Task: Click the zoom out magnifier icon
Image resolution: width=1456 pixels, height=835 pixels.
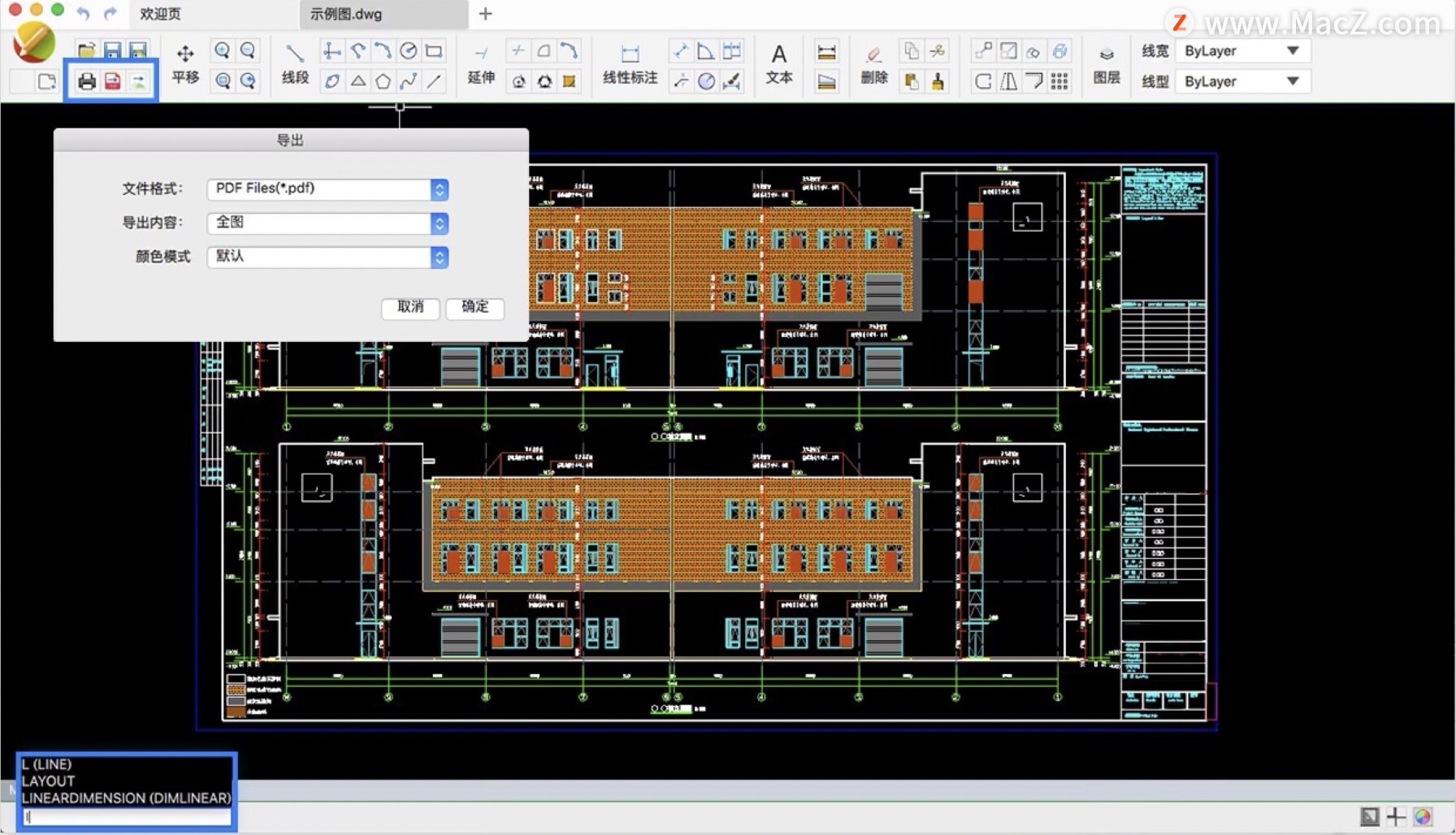Action: coord(248,50)
